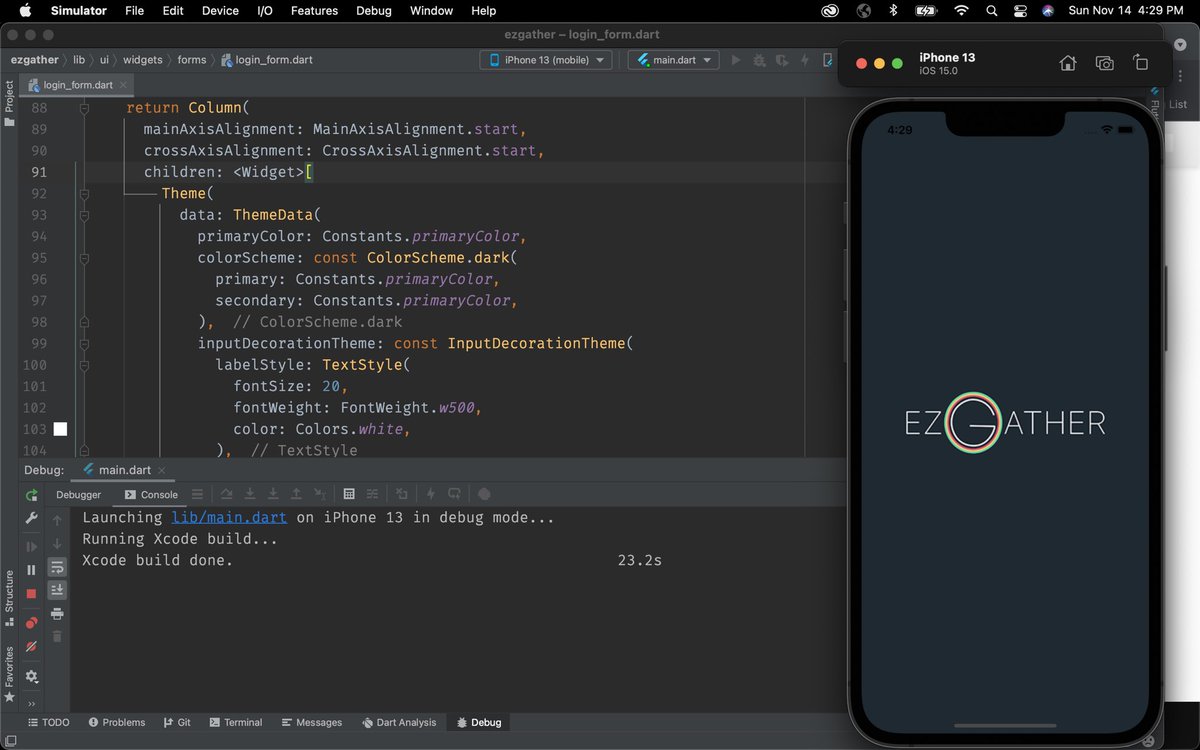Take Simulator screenshot camera icon

[x=1104, y=63]
